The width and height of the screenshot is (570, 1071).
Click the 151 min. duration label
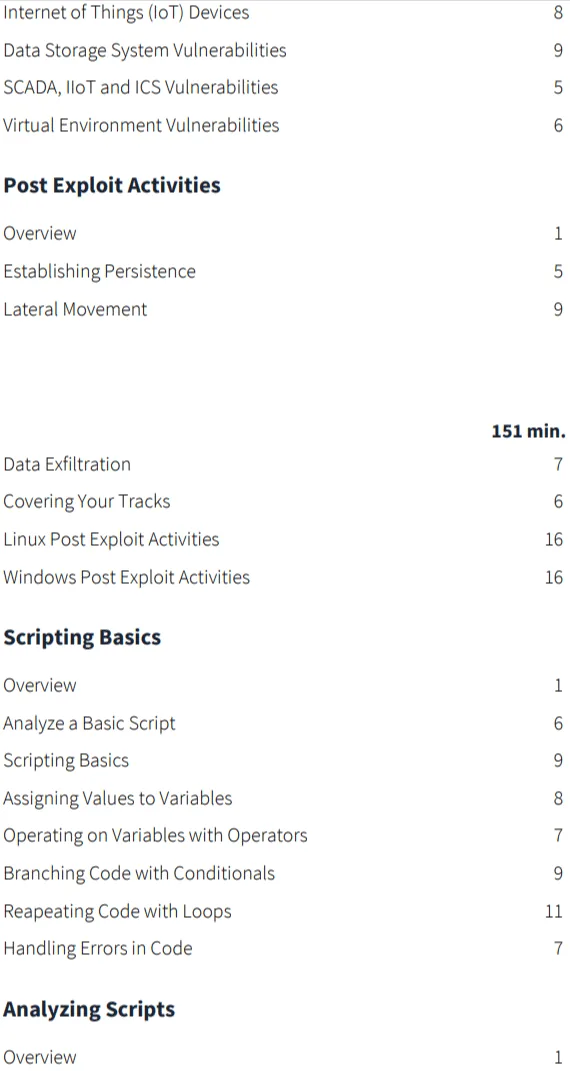coord(528,432)
